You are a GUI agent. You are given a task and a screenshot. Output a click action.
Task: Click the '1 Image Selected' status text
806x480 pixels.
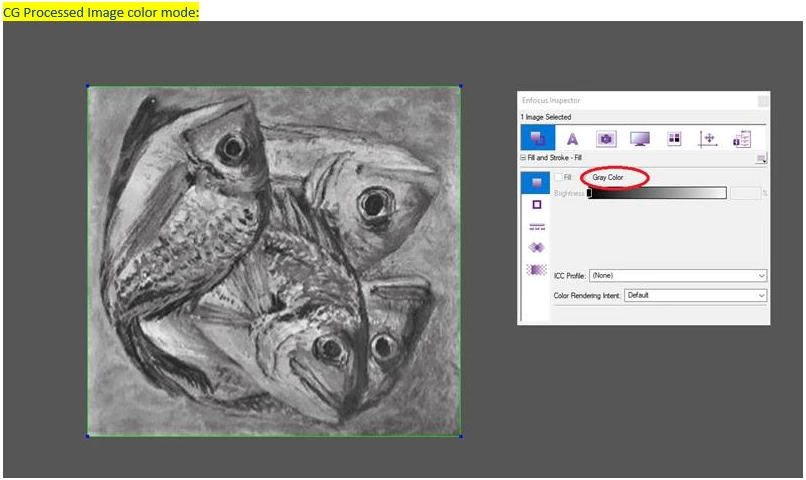[x=545, y=117]
